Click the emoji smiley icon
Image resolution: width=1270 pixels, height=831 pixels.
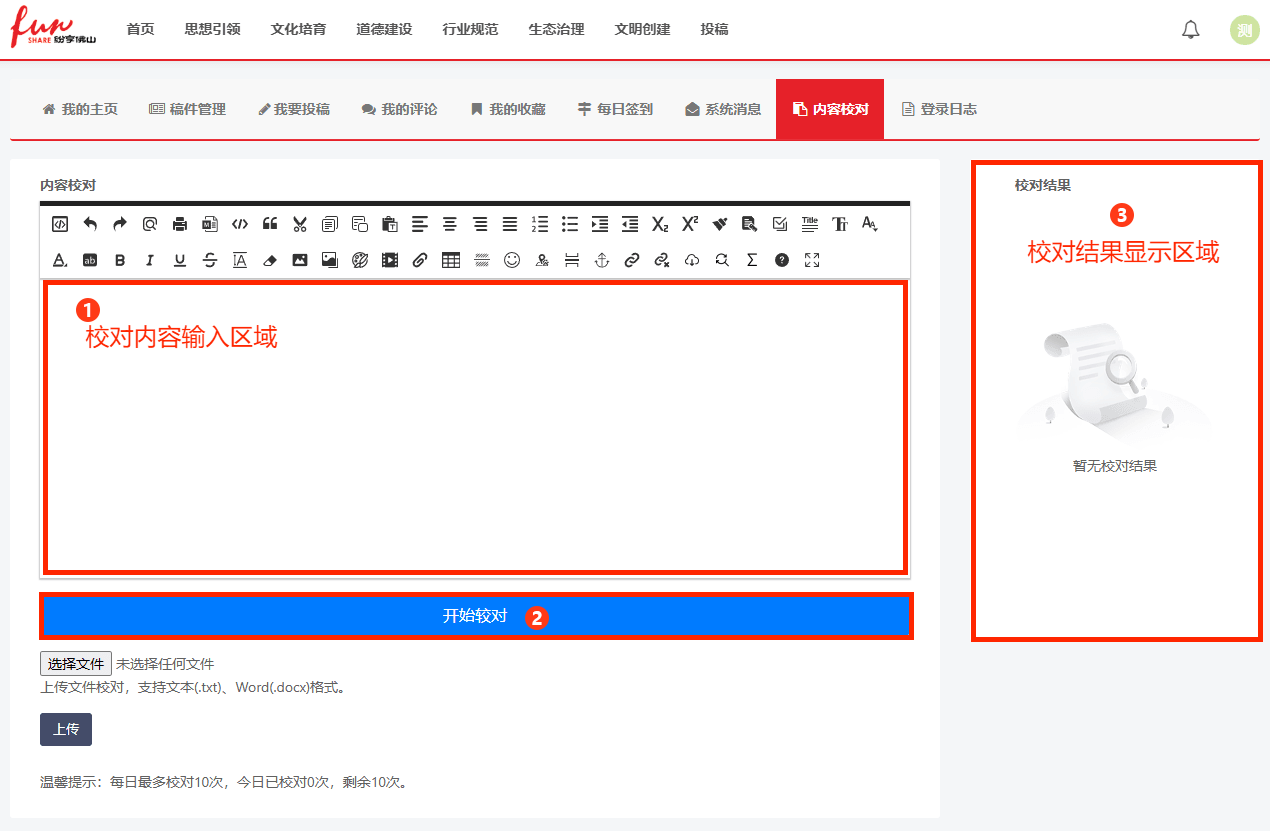tap(512, 260)
